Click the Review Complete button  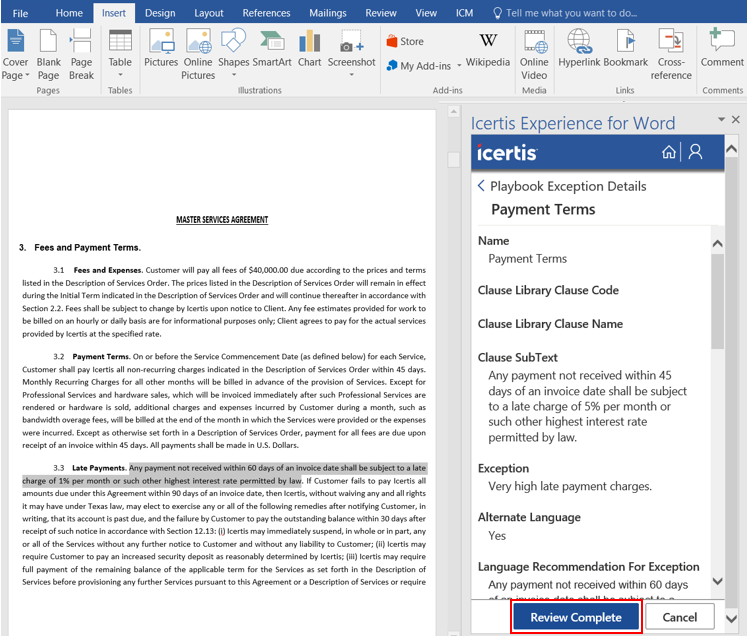point(575,617)
